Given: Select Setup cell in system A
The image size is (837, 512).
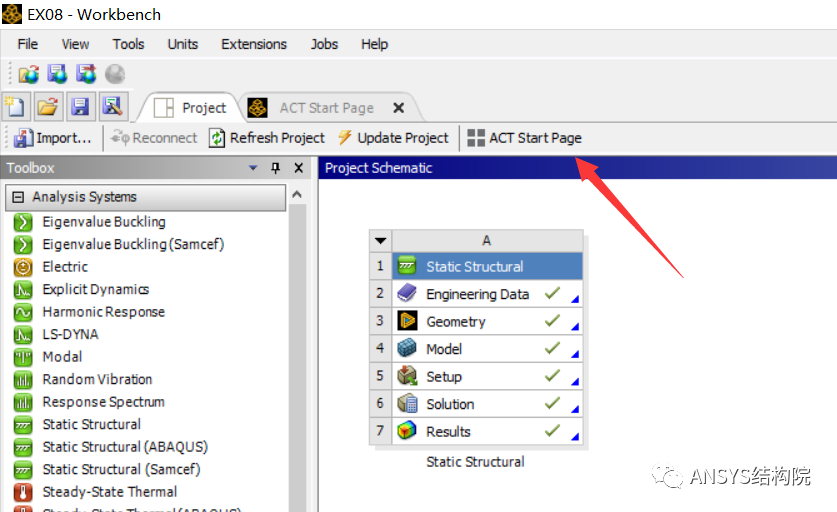Looking at the screenshot, I should click(487, 376).
